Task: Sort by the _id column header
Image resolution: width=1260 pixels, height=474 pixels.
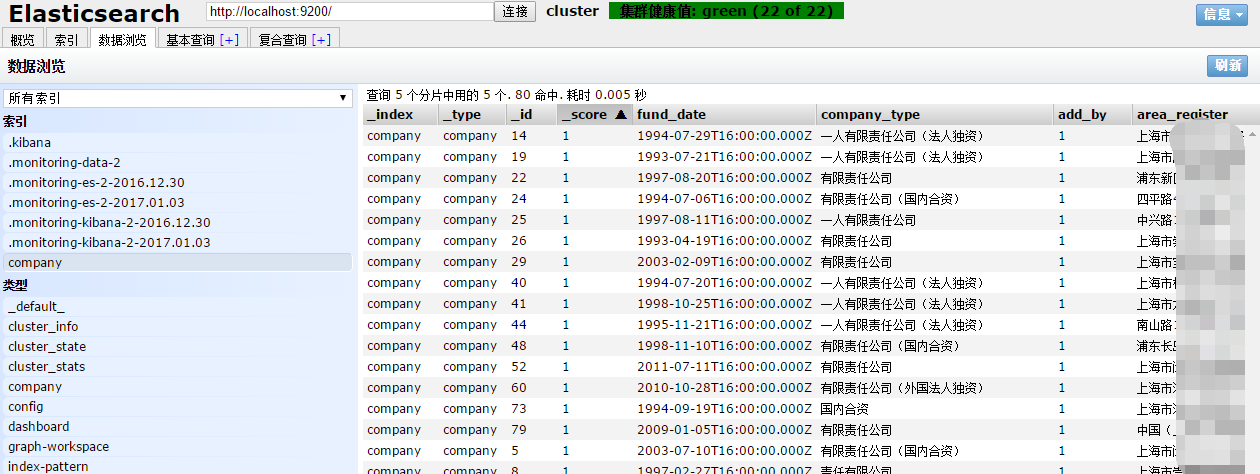Action: [x=531, y=115]
